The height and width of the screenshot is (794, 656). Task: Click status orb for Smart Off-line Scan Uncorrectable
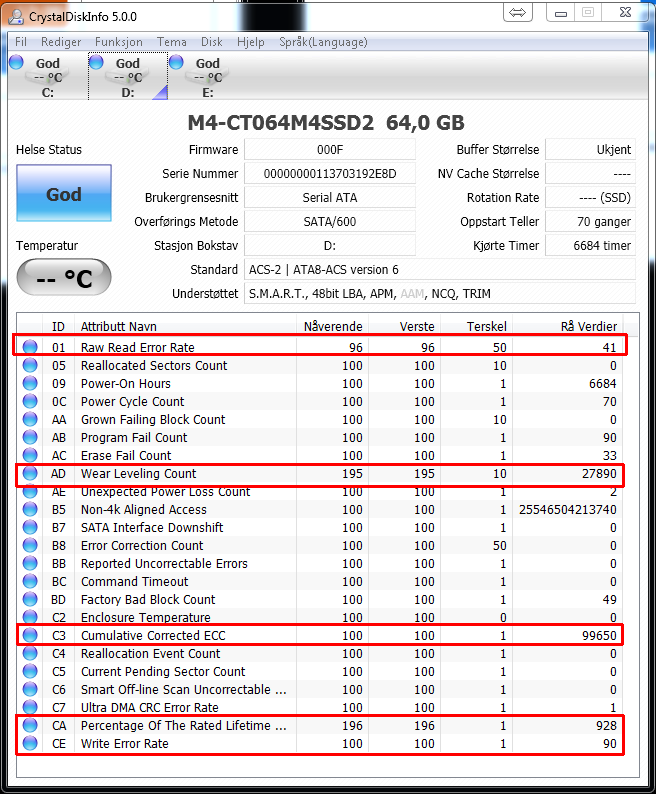(30, 689)
